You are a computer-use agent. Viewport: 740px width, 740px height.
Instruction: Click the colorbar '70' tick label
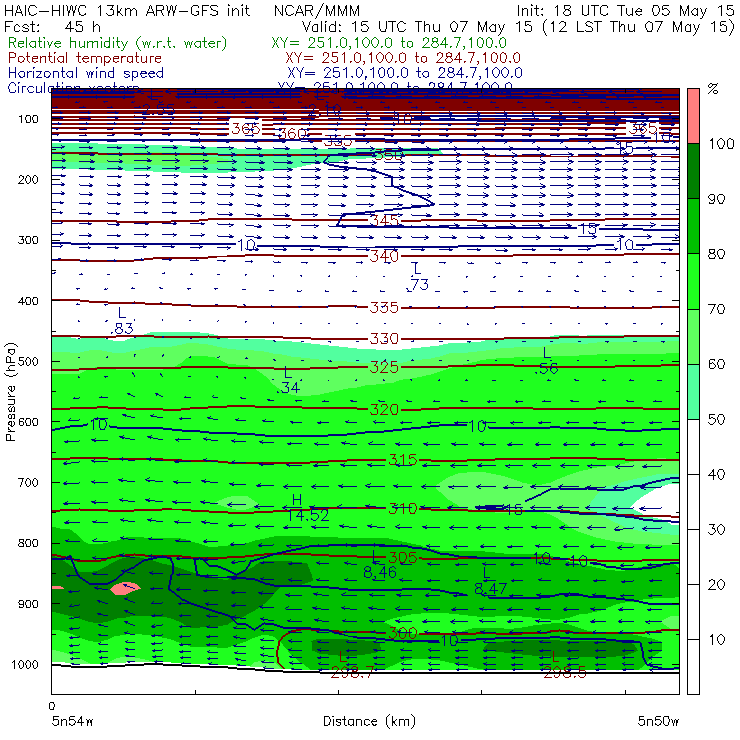(x=716, y=309)
